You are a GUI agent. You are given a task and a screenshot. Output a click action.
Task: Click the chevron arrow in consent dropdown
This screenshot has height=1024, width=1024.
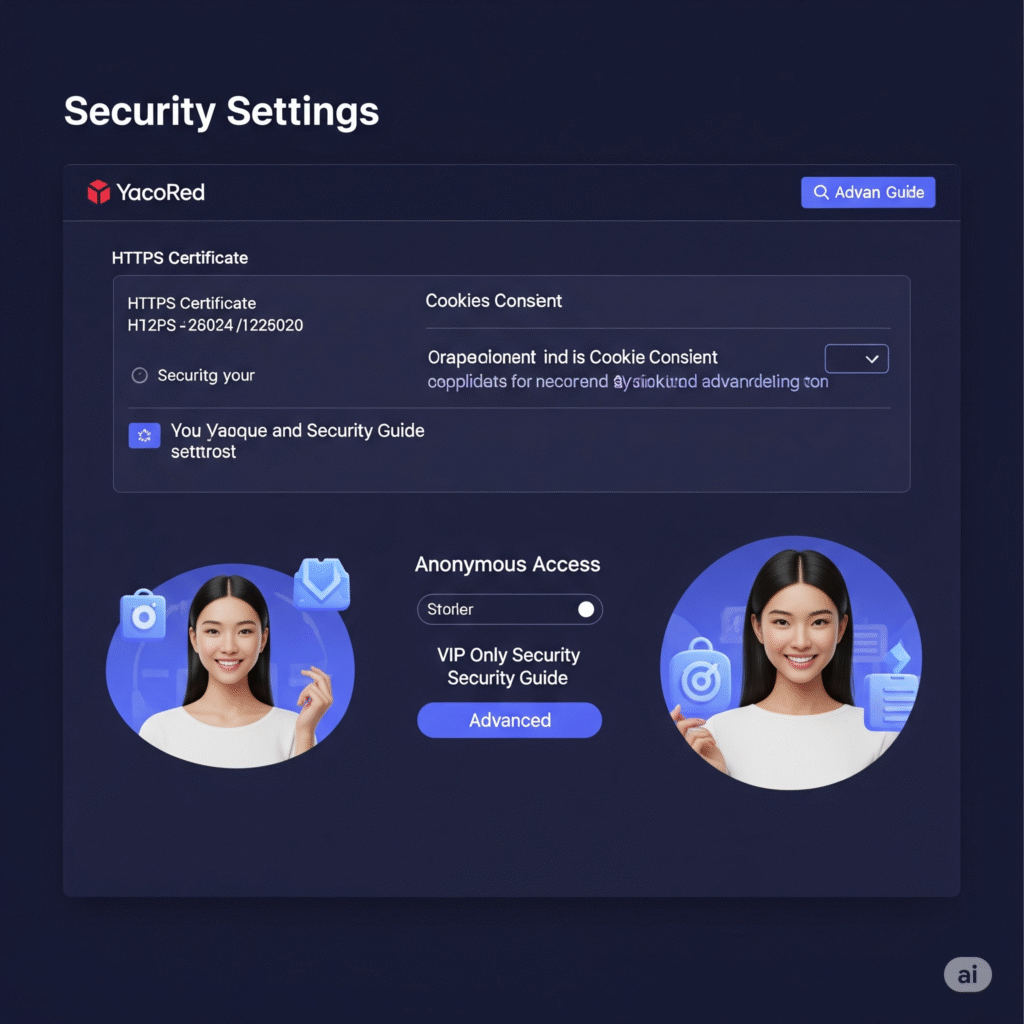pyautogui.click(x=872, y=359)
